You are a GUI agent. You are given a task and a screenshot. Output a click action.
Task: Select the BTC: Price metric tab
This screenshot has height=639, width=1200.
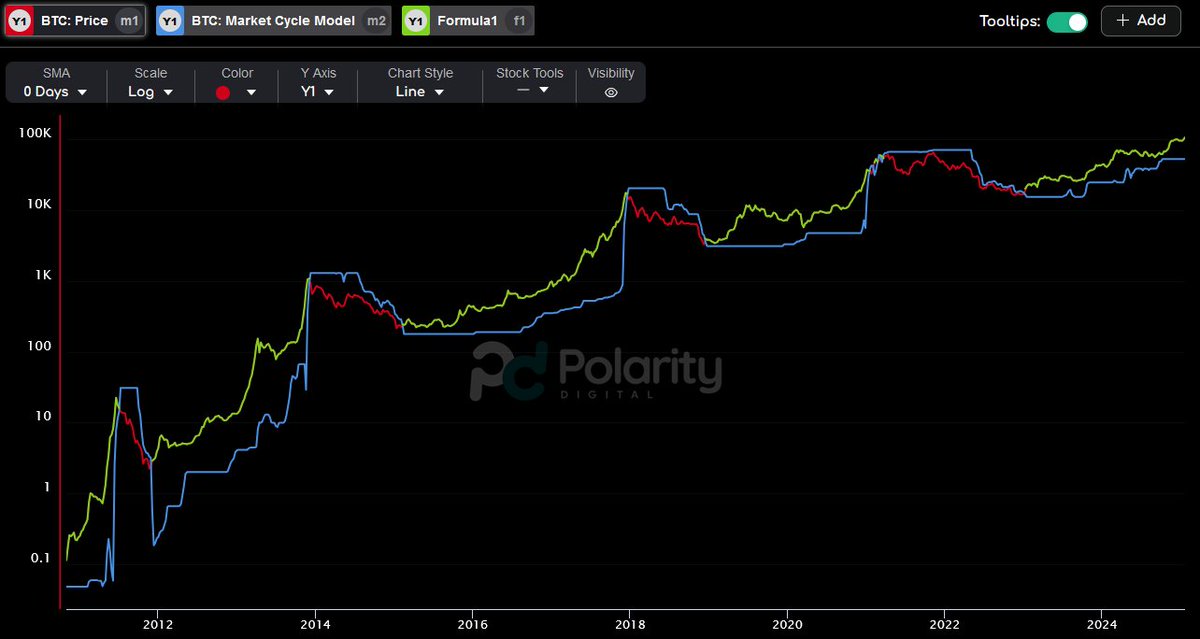click(75, 21)
